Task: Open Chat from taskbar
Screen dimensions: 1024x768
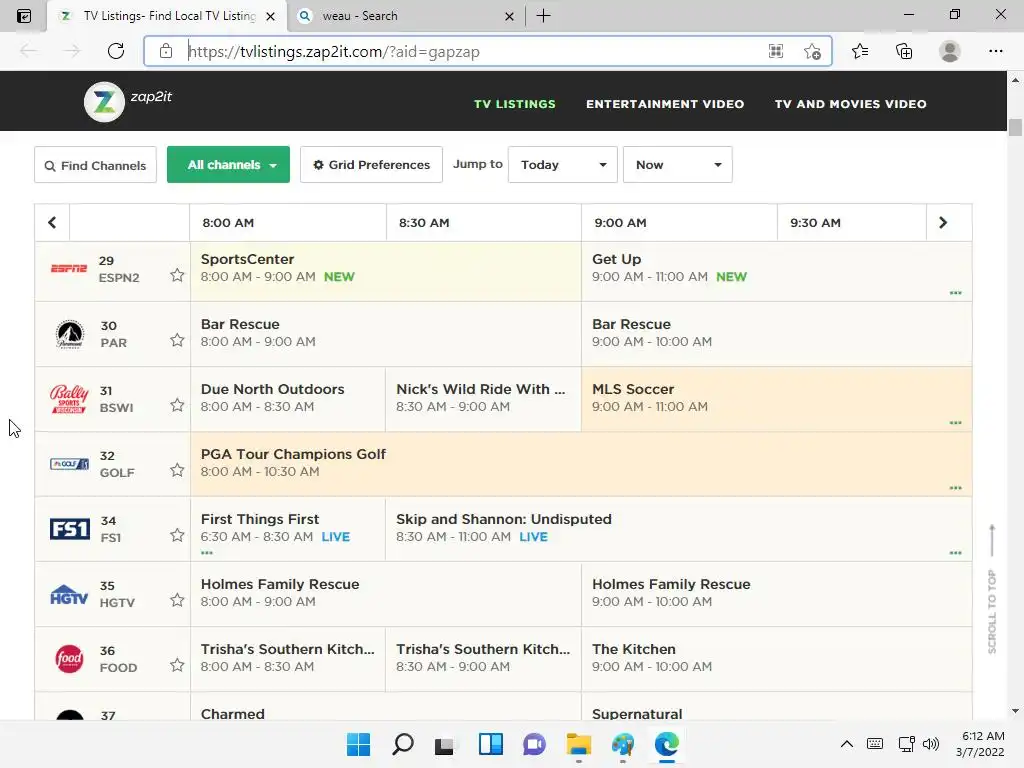Action: click(534, 744)
